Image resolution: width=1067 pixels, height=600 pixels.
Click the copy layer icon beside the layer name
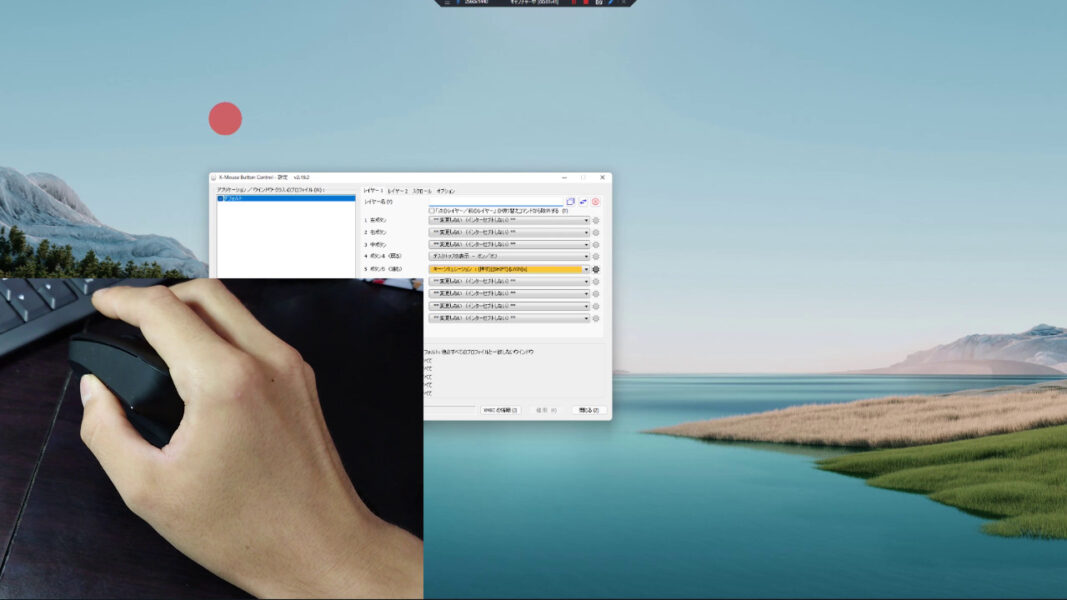[570, 201]
